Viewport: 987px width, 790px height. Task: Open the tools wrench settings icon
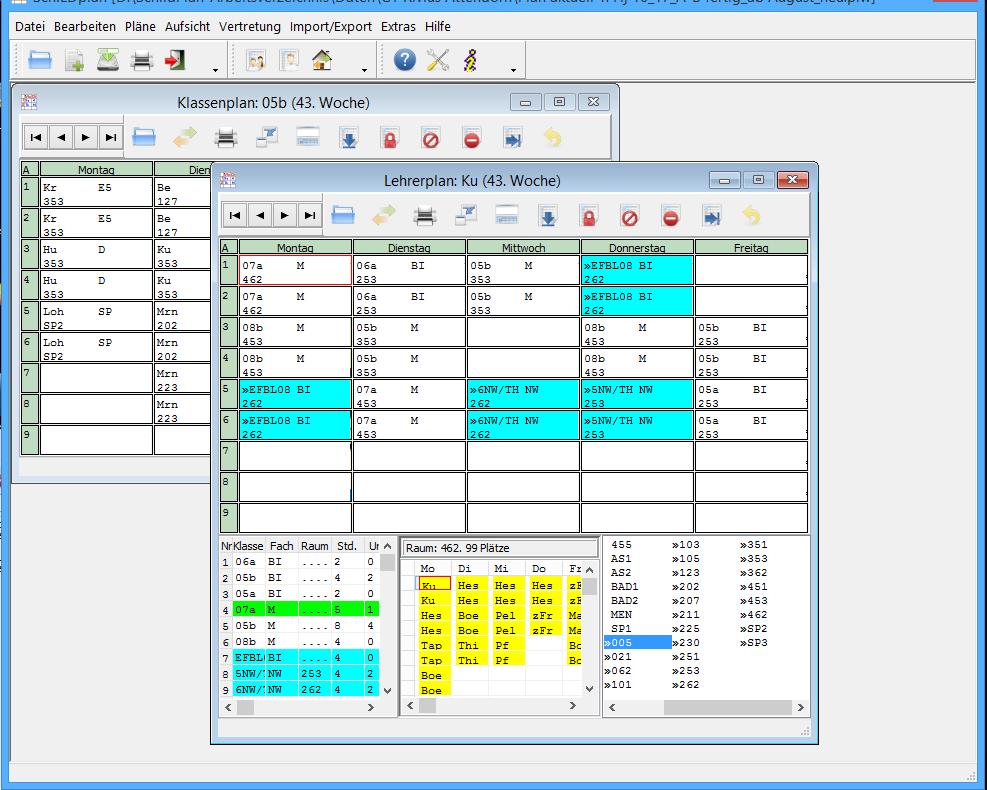[438, 61]
